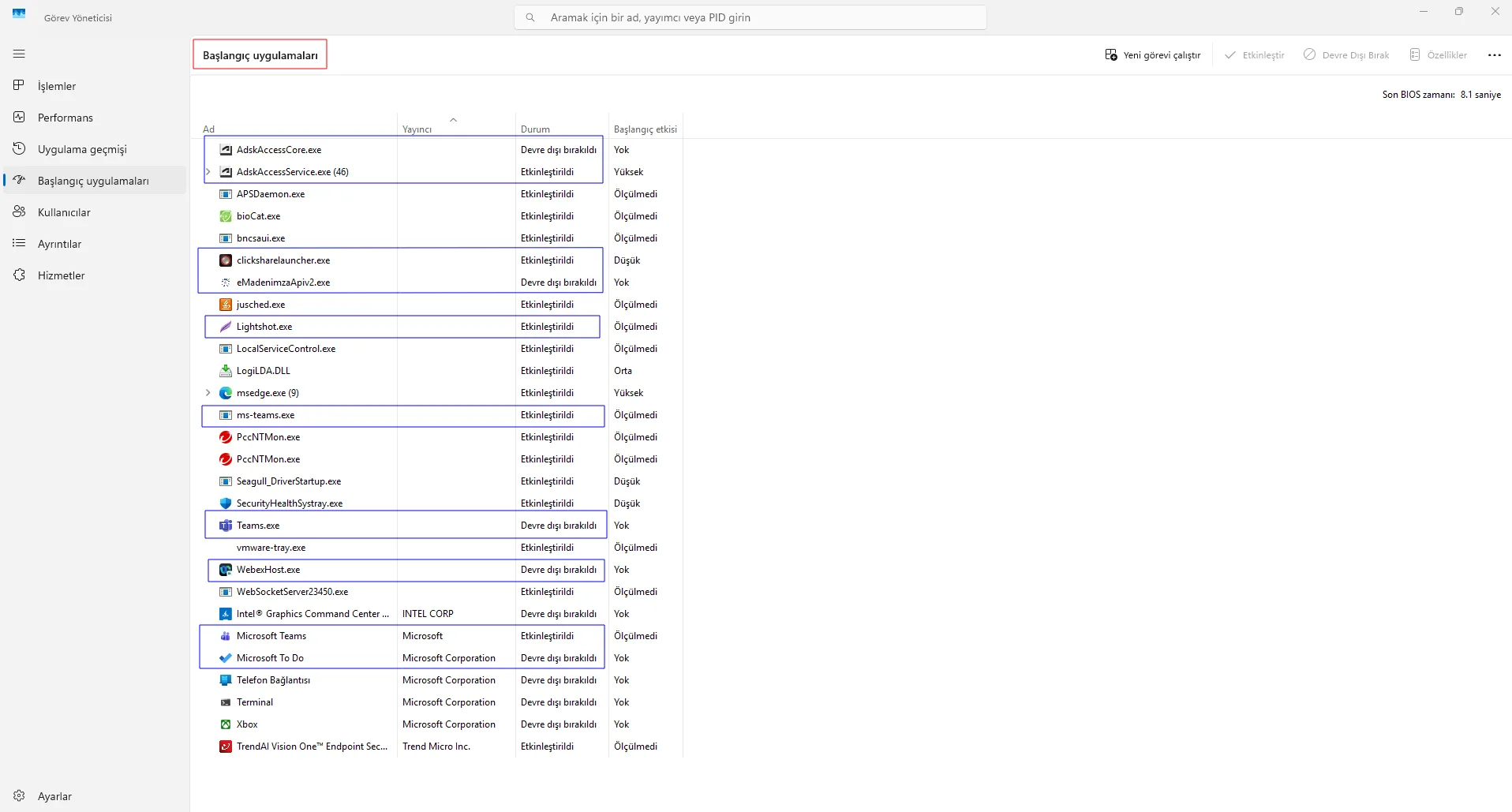This screenshot has height=812, width=1512.
Task: Click the Etkinleştir toolbar button
Action: 1255,55
